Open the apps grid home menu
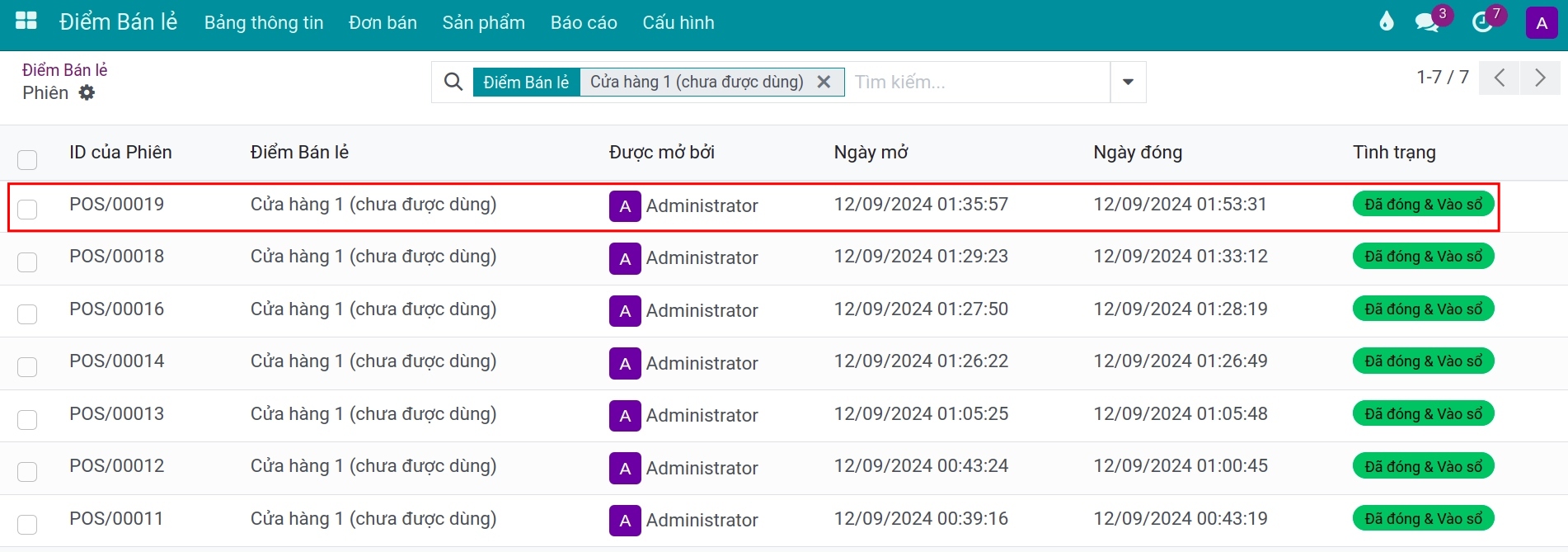This screenshot has height=552, width=1568. [x=26, y=21]
